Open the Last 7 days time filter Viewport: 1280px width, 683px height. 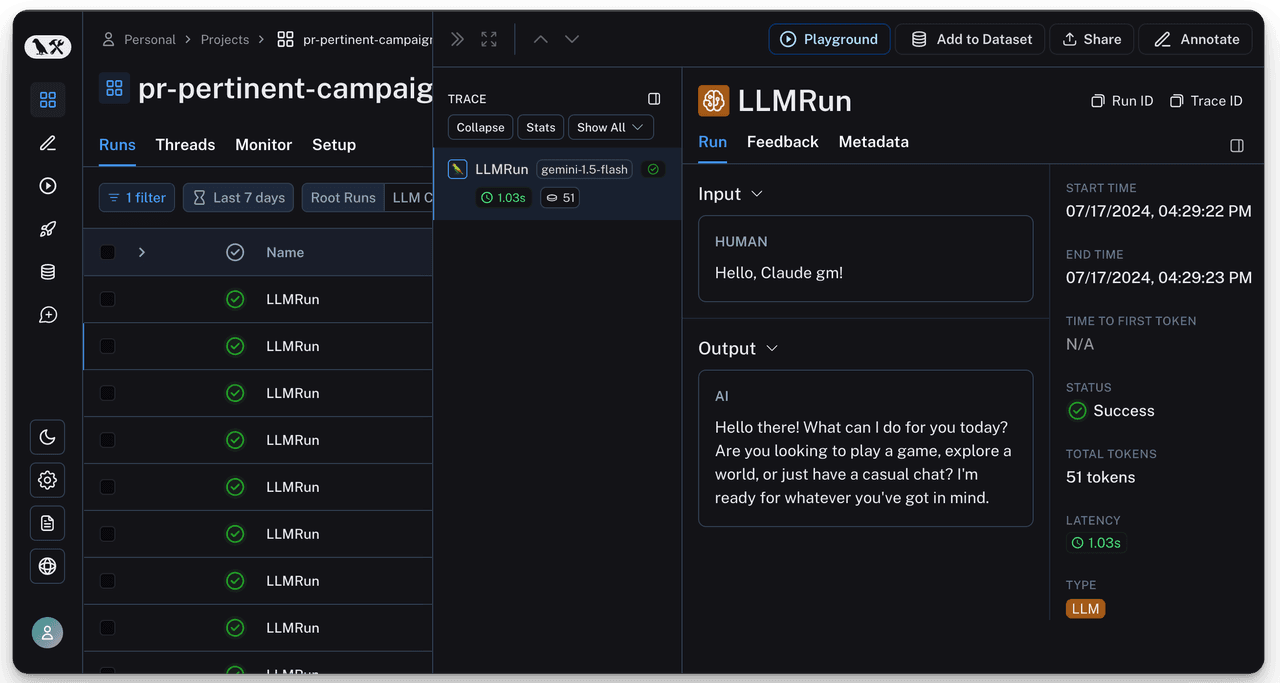pos(239,198)
